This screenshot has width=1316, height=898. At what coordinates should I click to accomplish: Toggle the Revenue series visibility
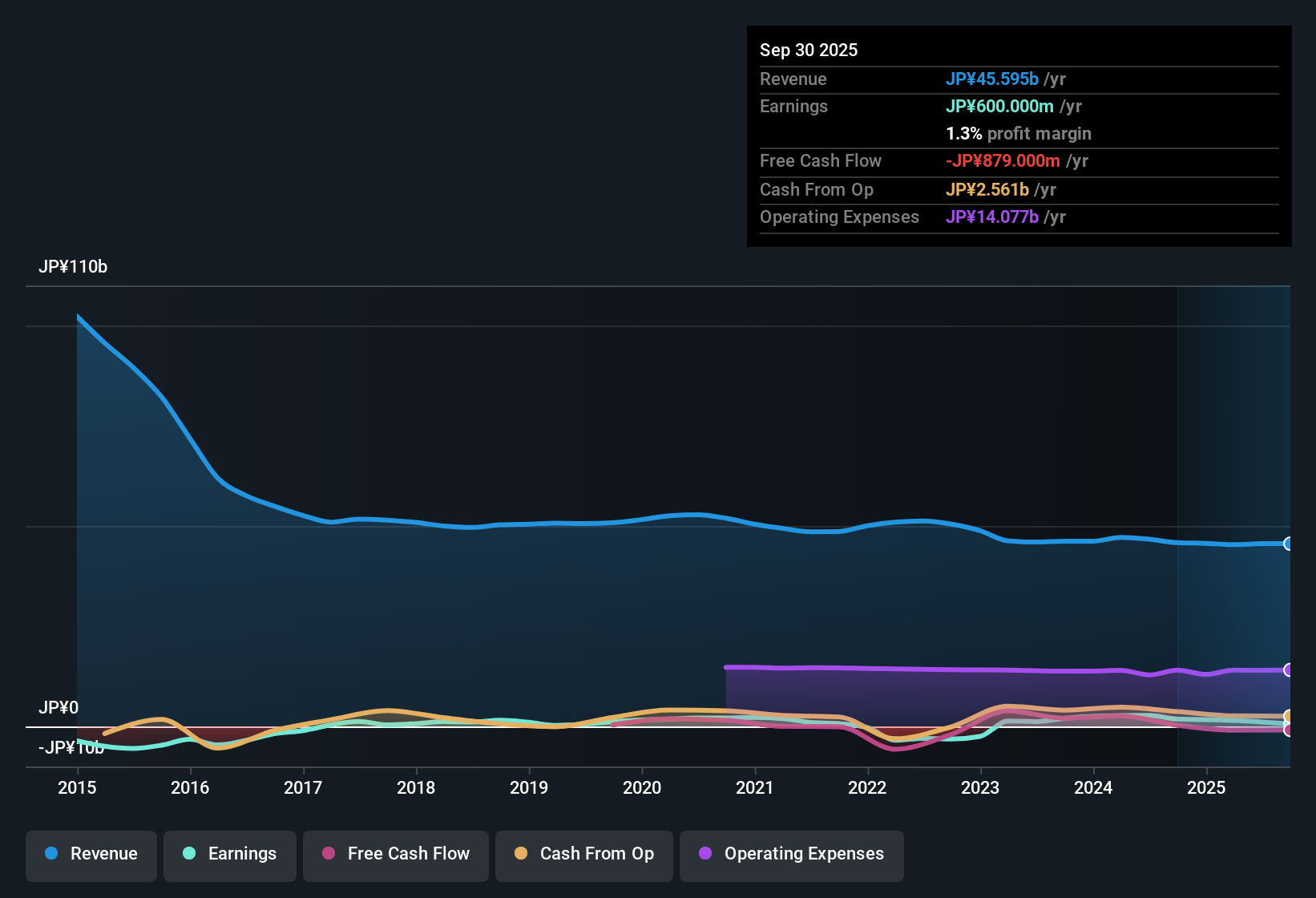tap(91, 854)
